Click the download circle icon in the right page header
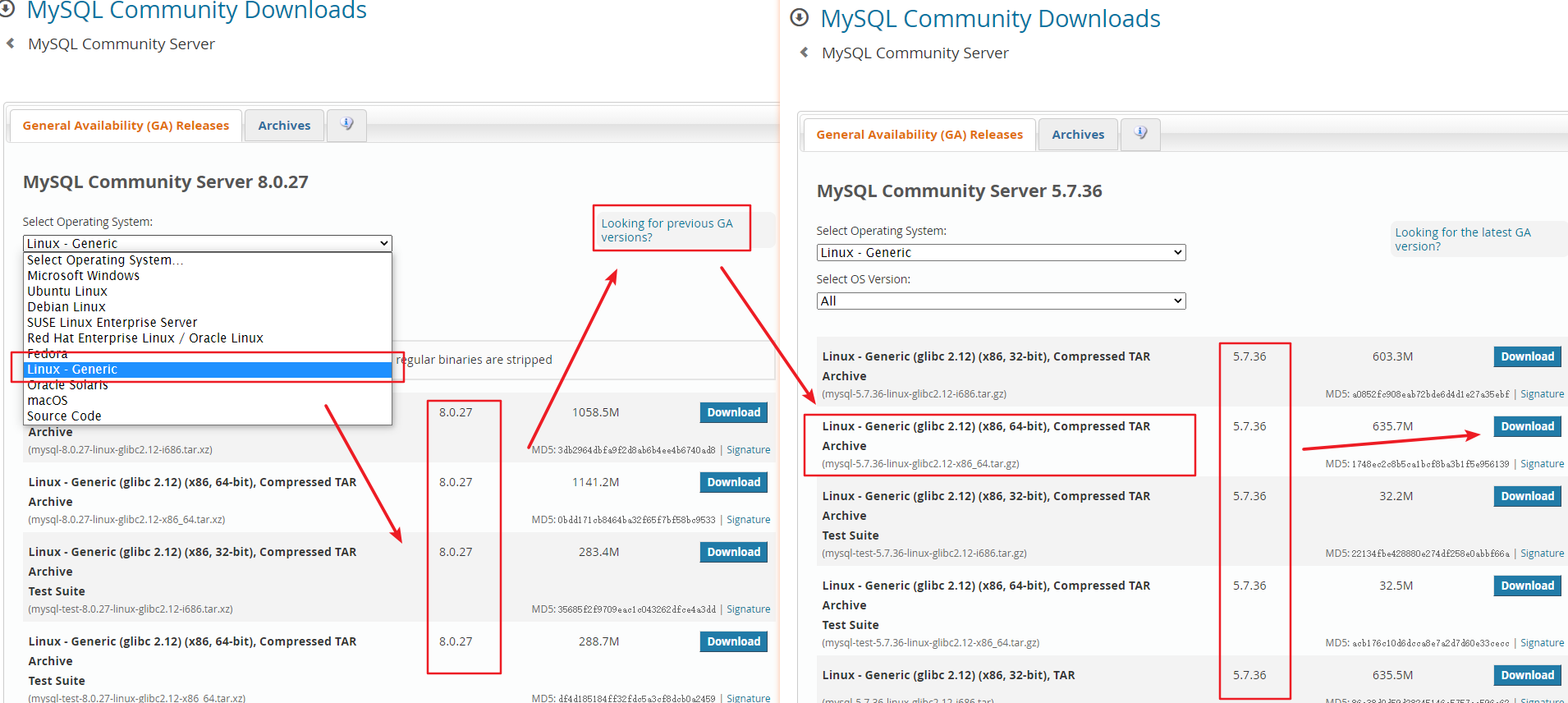The width and height of the screenshot is (1568, 703). tap(800, 17)
